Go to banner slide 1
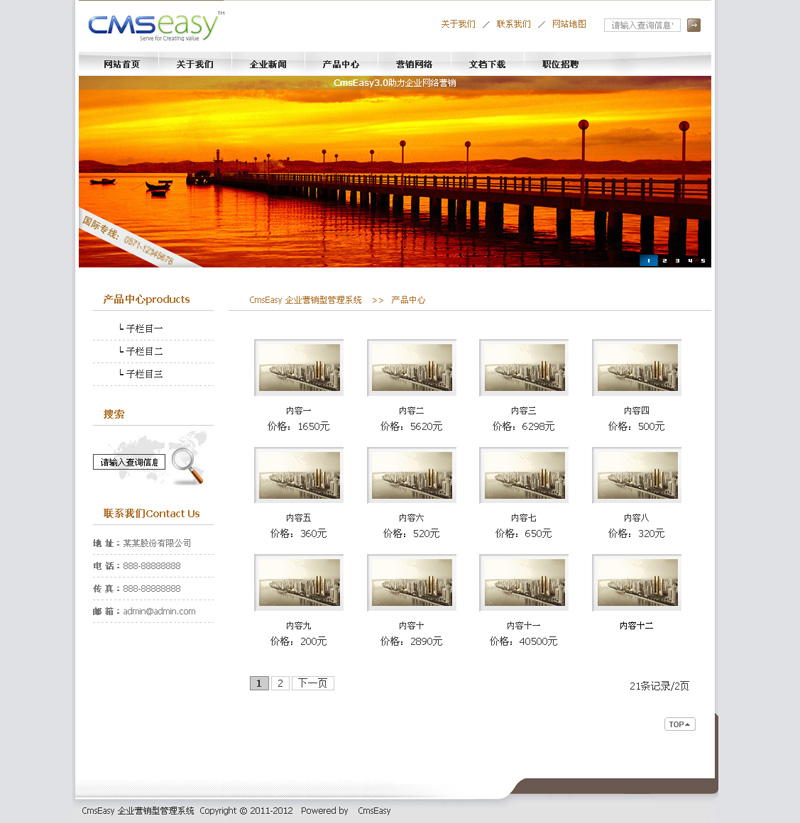Image resolution: width=800 pixels, height=823 pixels. pos(648,260)
